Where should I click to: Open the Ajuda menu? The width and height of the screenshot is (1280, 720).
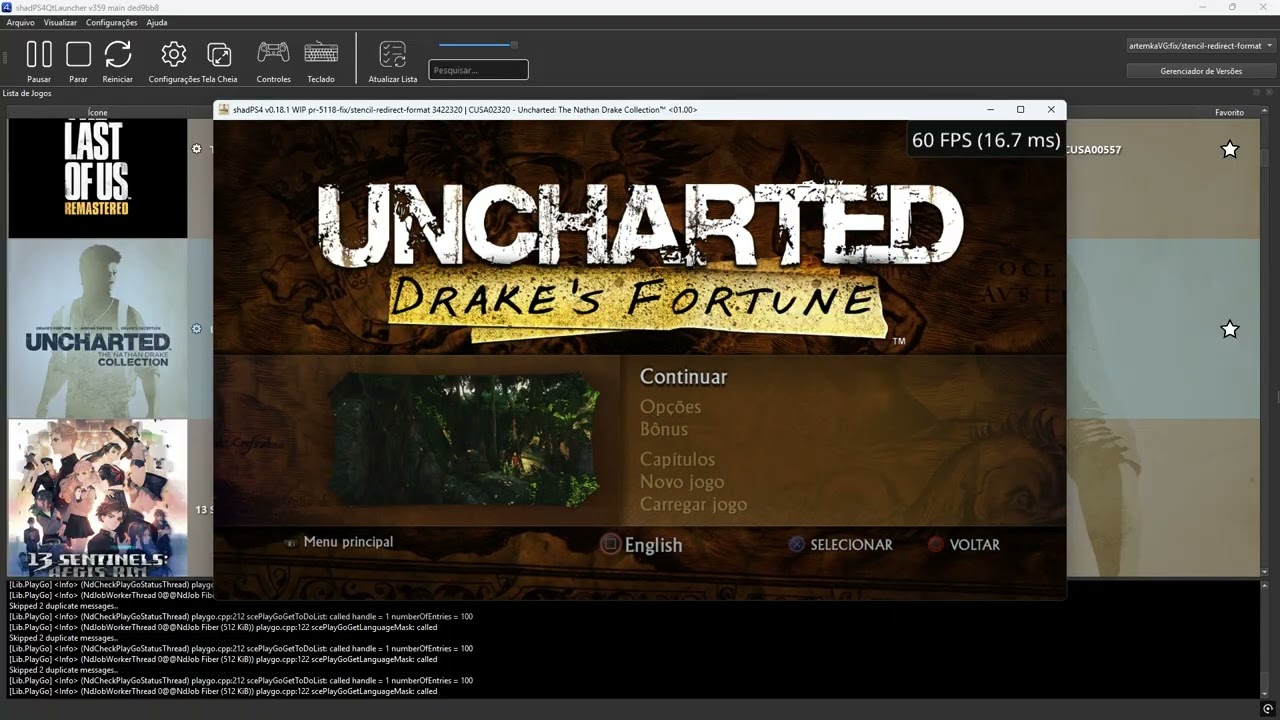(157, 22)
